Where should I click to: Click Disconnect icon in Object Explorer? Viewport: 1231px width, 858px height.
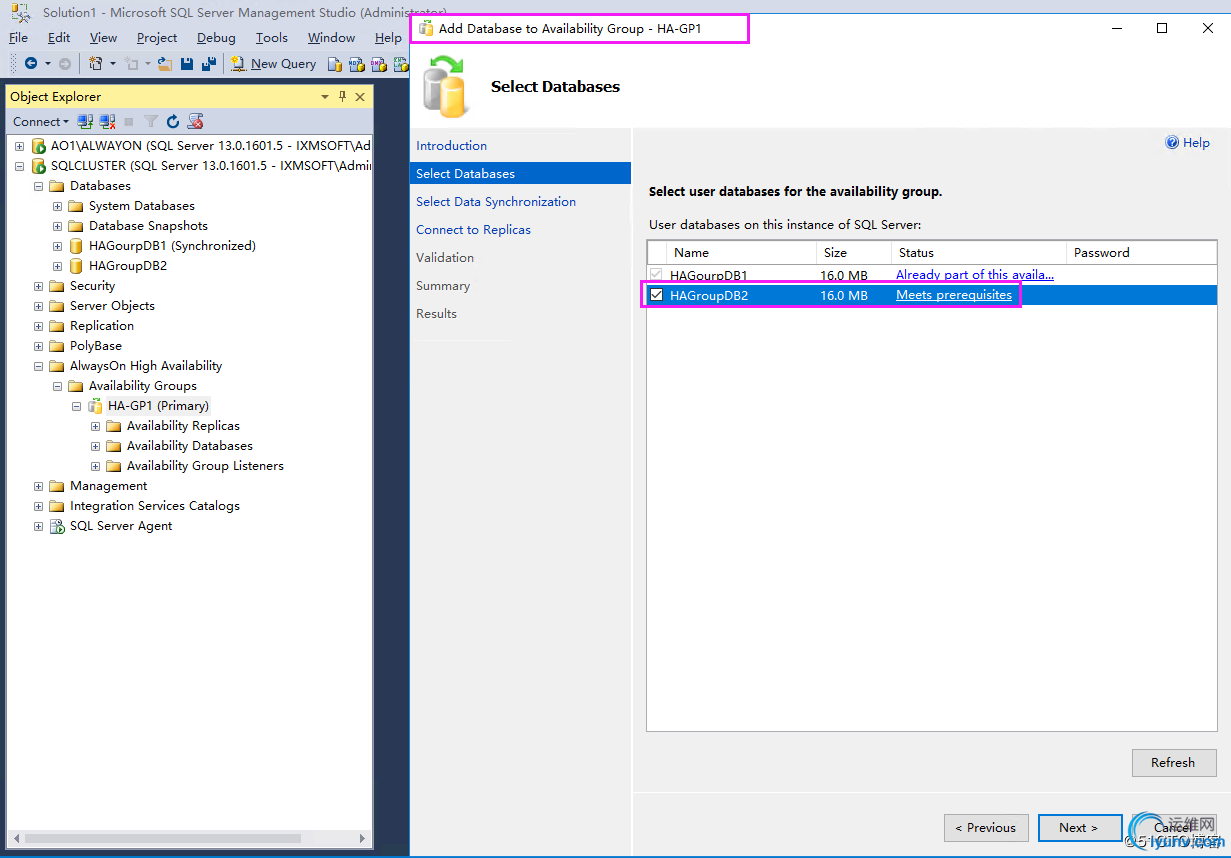pyautogui.click(x=107, y=121)
